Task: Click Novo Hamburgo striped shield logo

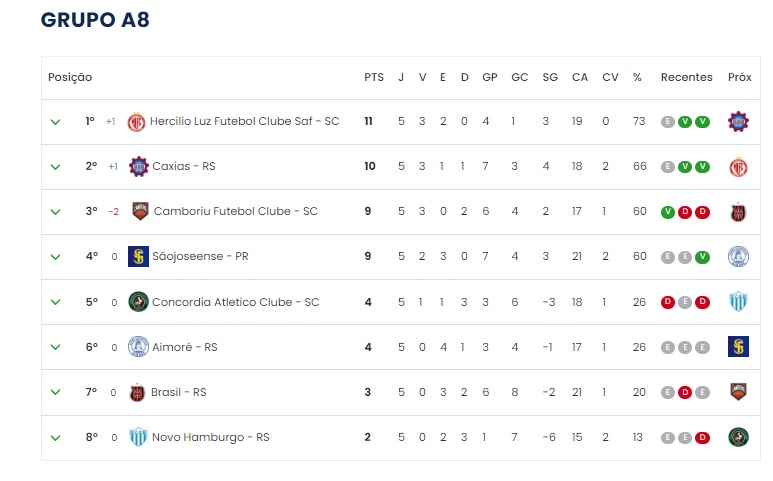Action: (139, 437)
